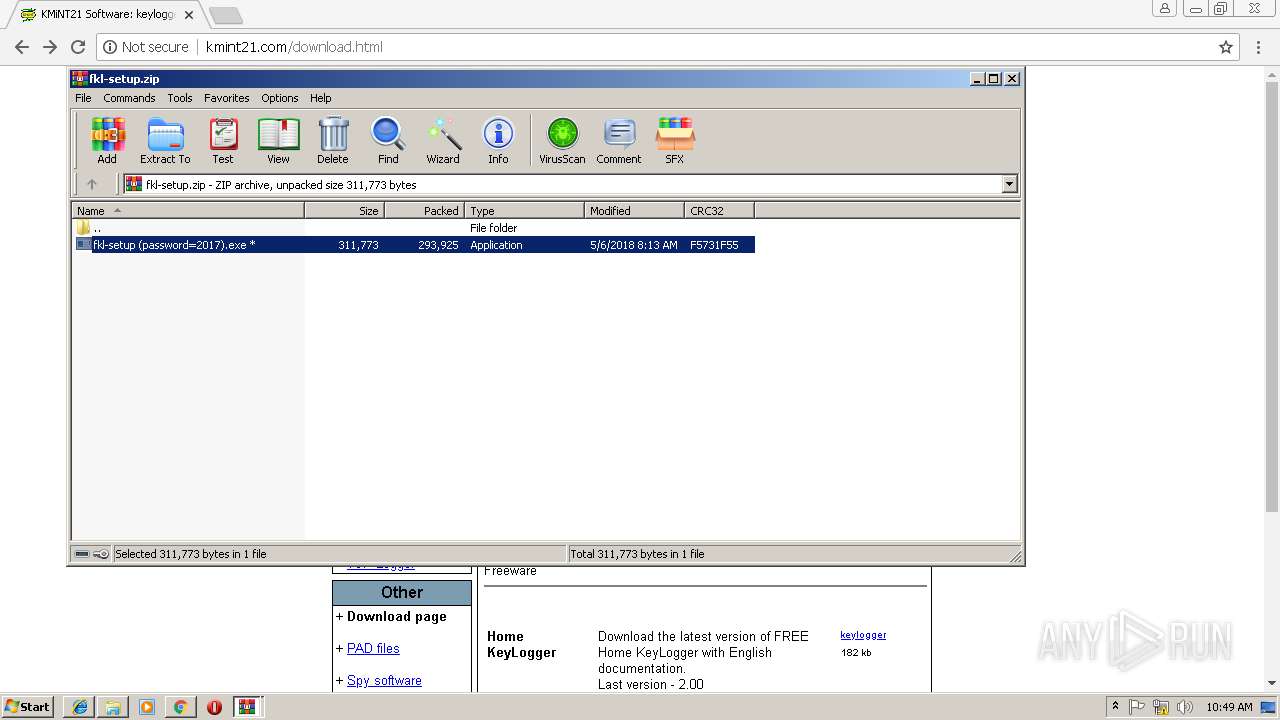
Task: Click the Chrome profile user icon
Action: [x=1164, y=9]
